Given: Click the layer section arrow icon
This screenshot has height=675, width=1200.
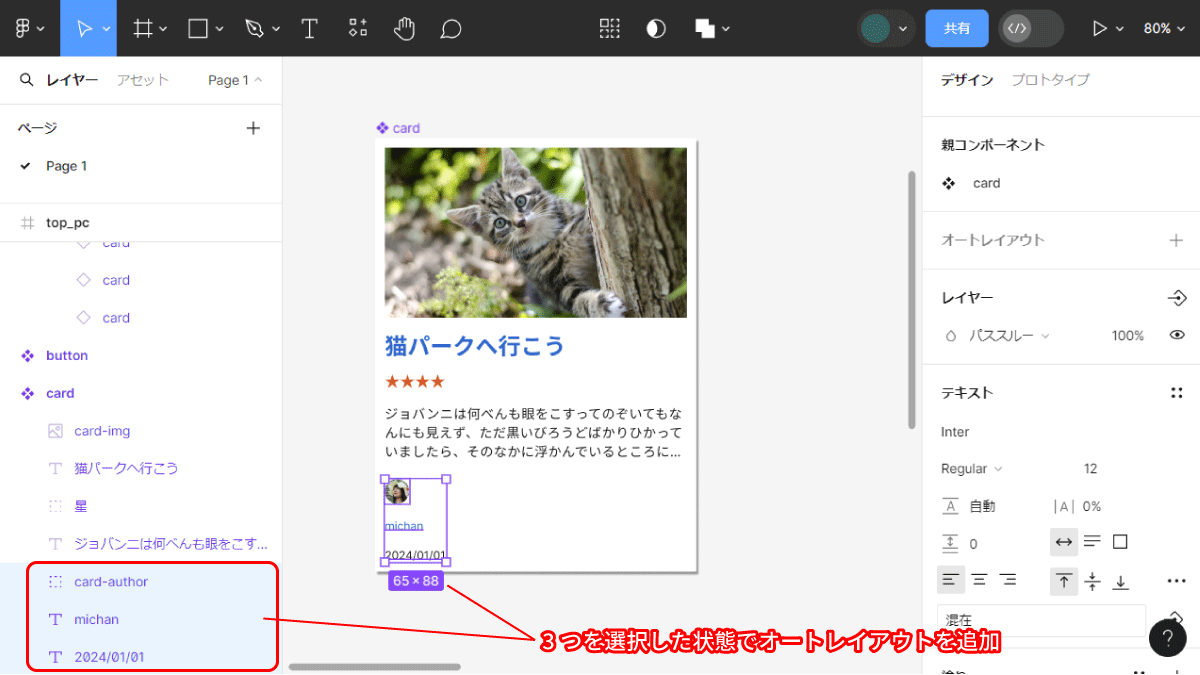Looking at the screenshot, I should pos(1177,298).
